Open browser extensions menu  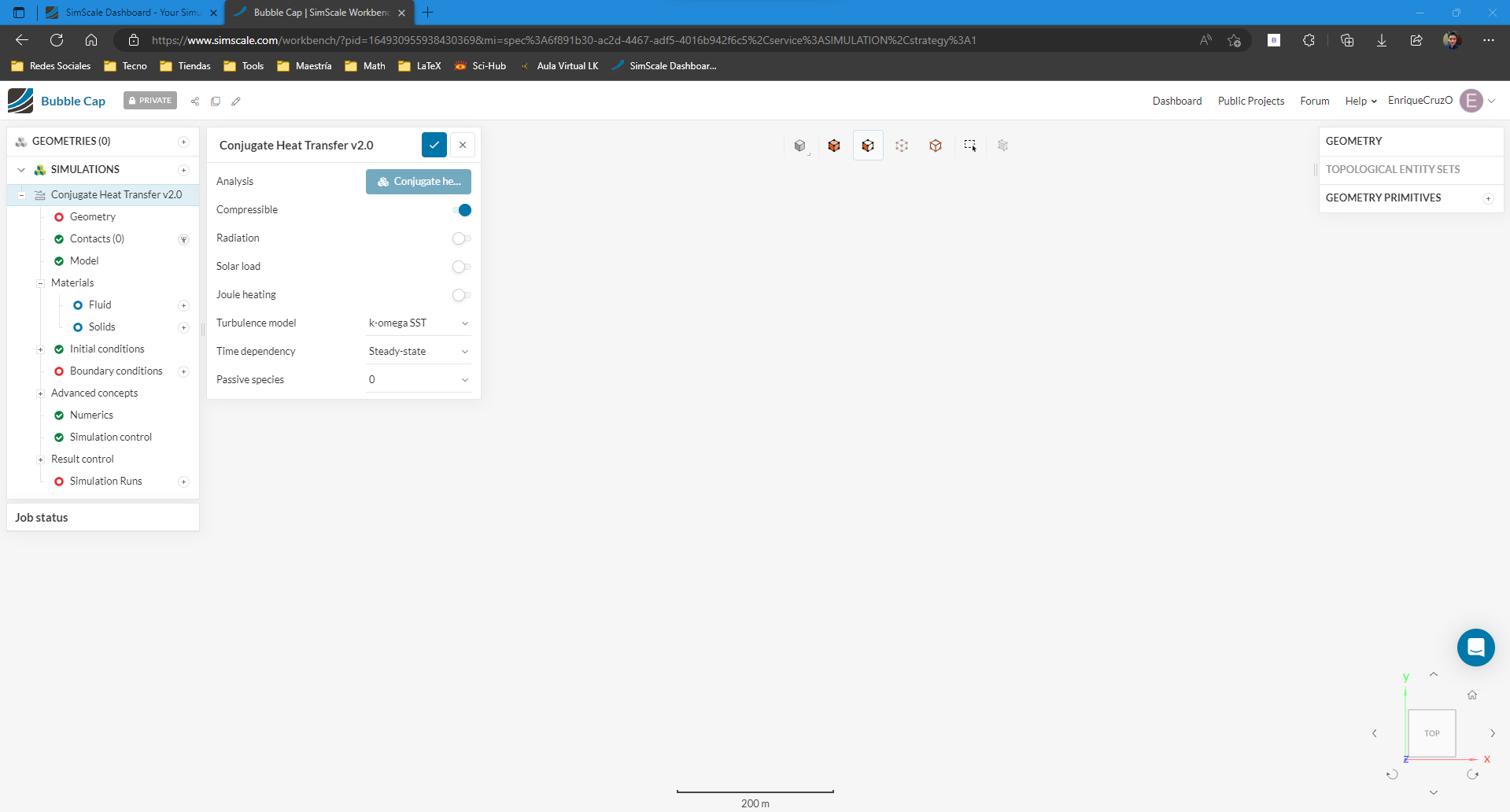pos(1309,40)
